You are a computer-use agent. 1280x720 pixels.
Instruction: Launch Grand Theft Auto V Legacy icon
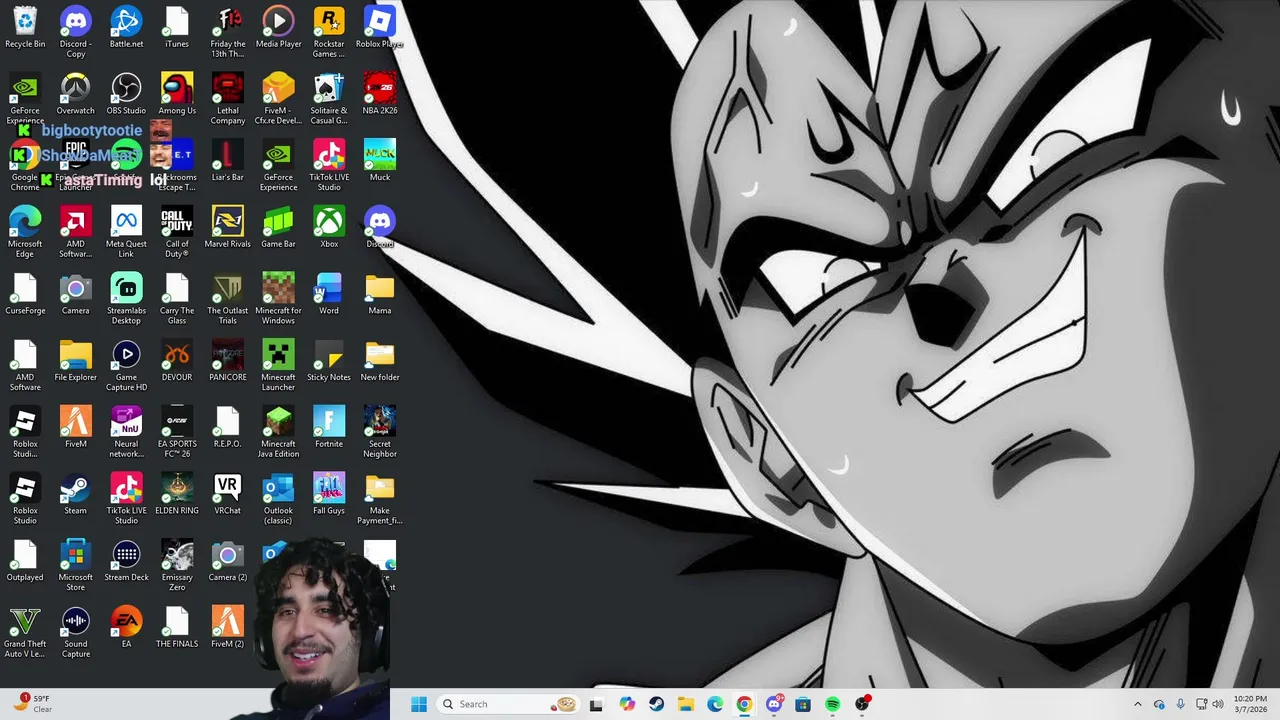click(25, 632)
